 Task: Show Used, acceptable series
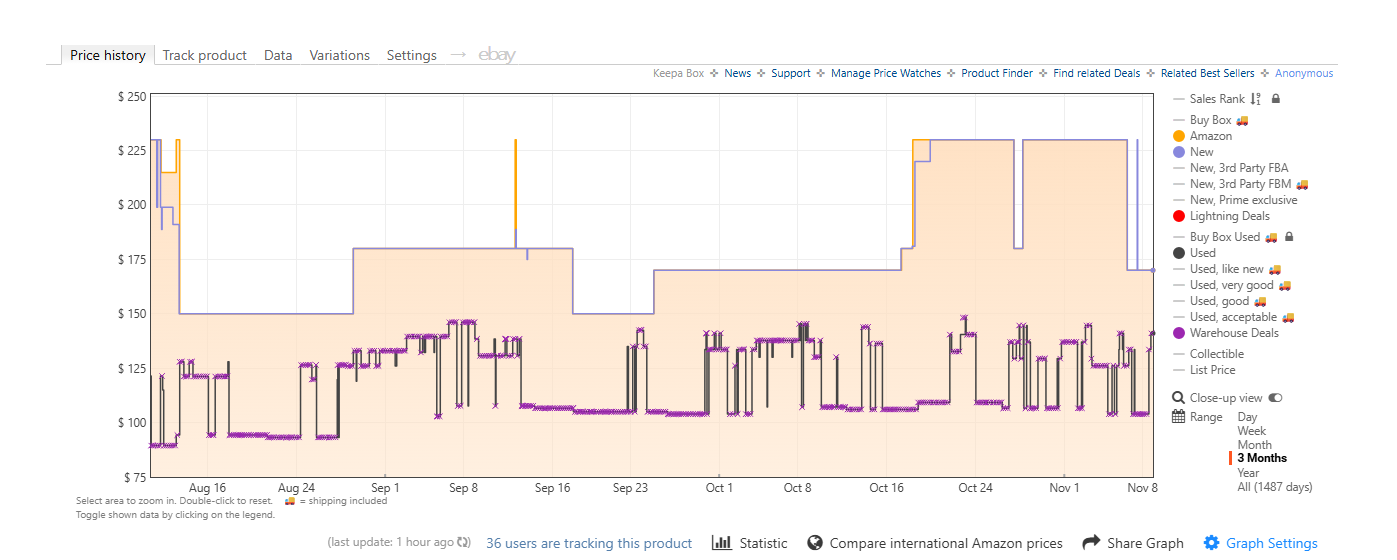[x=1234, y=317]
